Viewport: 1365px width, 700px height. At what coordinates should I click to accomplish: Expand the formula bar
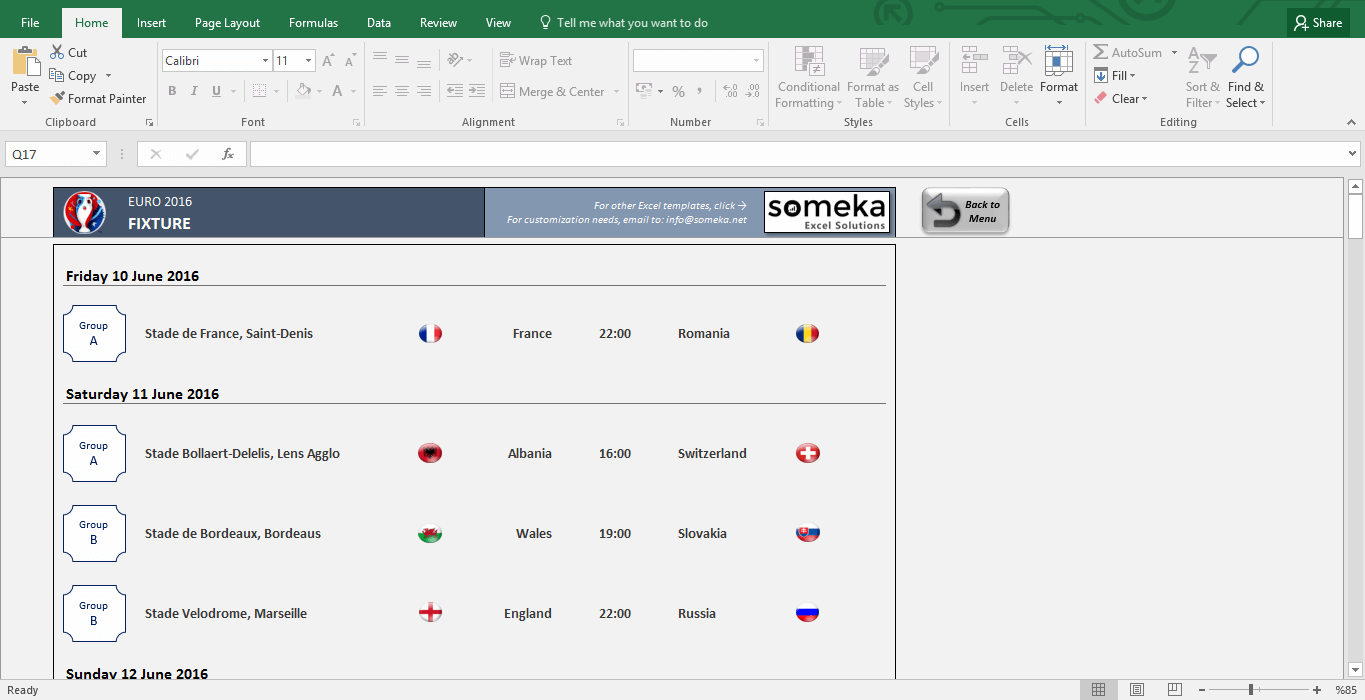tap(1353, 154)
